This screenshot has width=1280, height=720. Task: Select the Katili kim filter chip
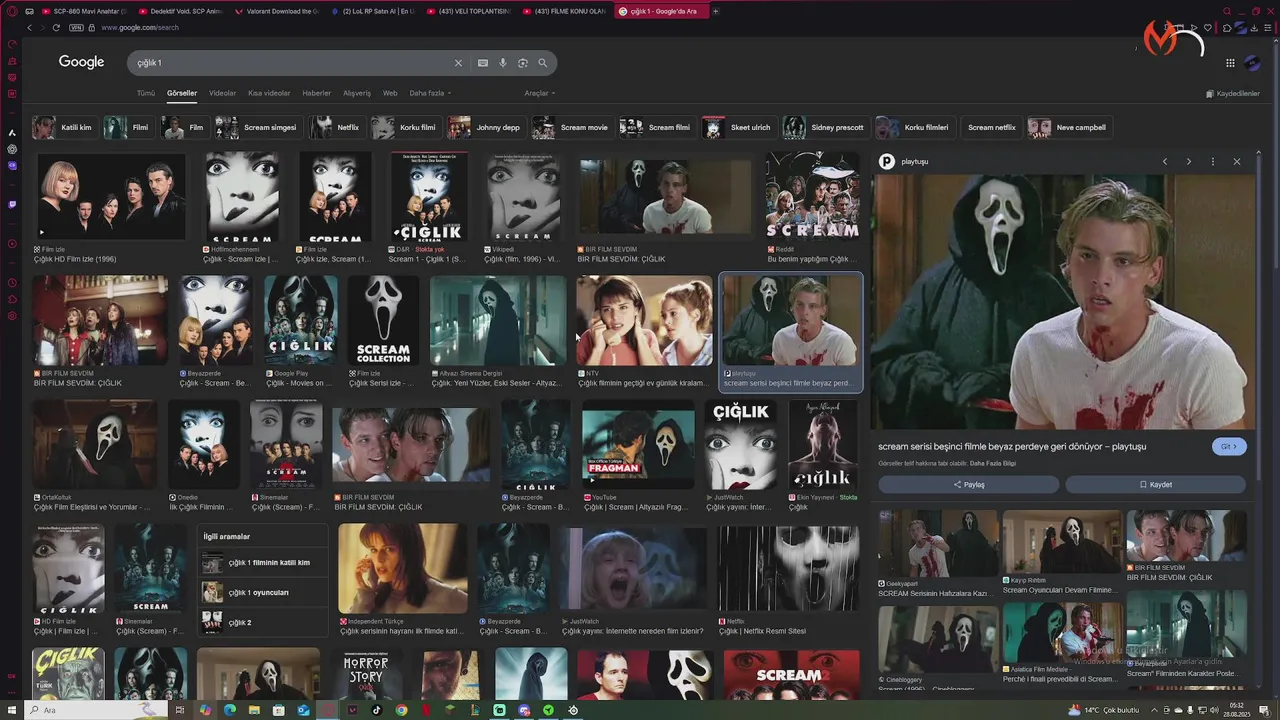(64, 127)
